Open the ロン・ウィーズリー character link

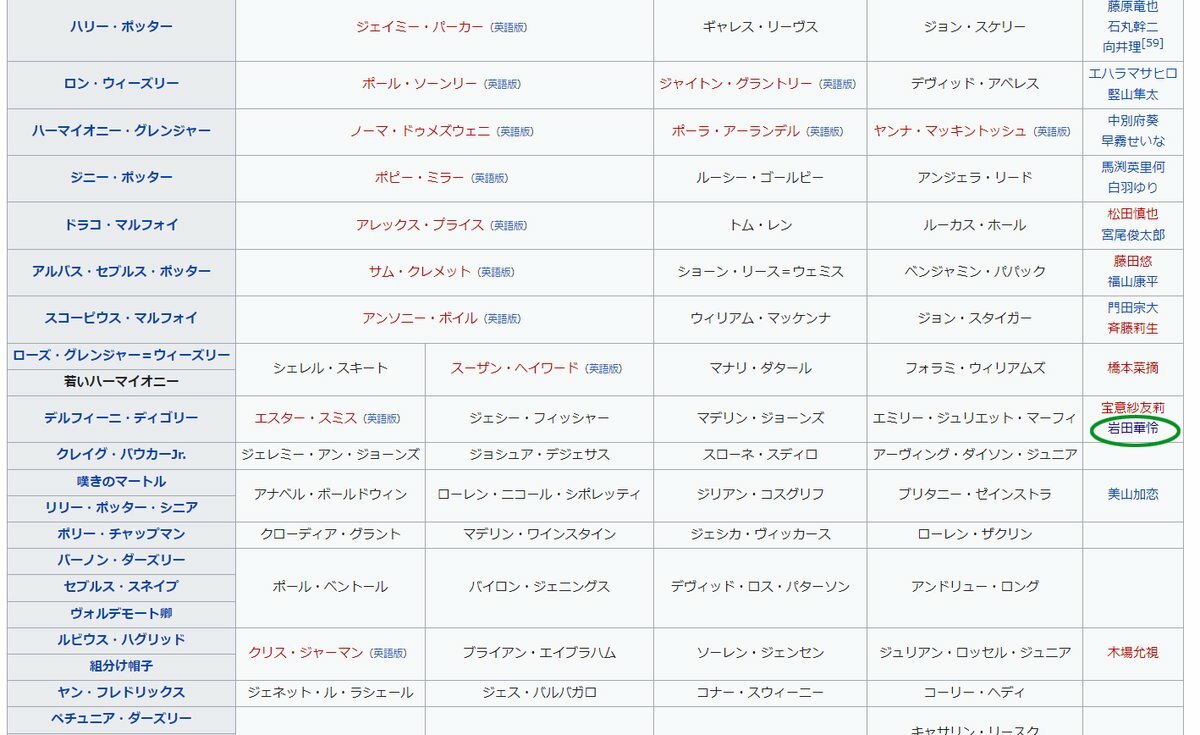(121, 84)
